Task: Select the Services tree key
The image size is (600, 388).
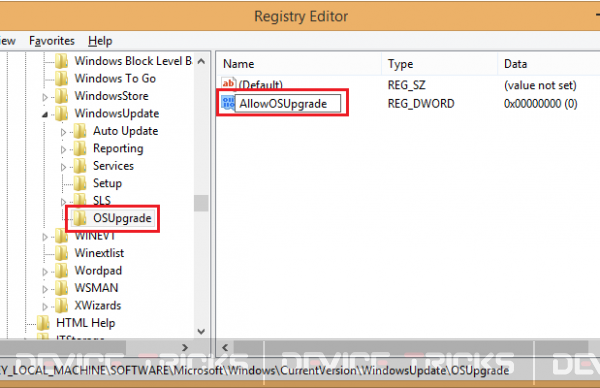Action: pos(113,166)
